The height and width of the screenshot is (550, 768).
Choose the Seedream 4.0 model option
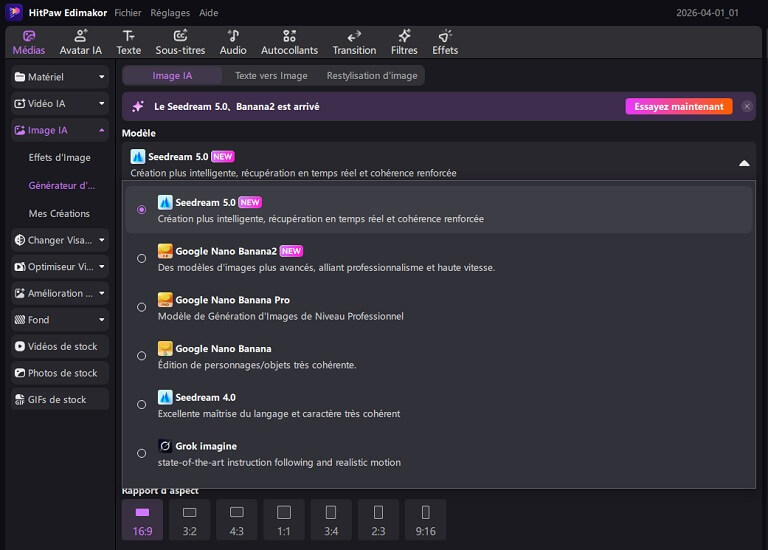[x=142, y=405]
